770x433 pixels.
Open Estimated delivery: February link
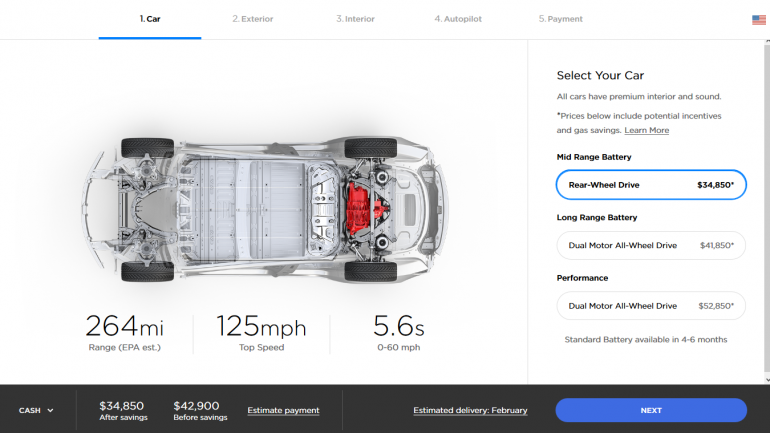point(470,410)
